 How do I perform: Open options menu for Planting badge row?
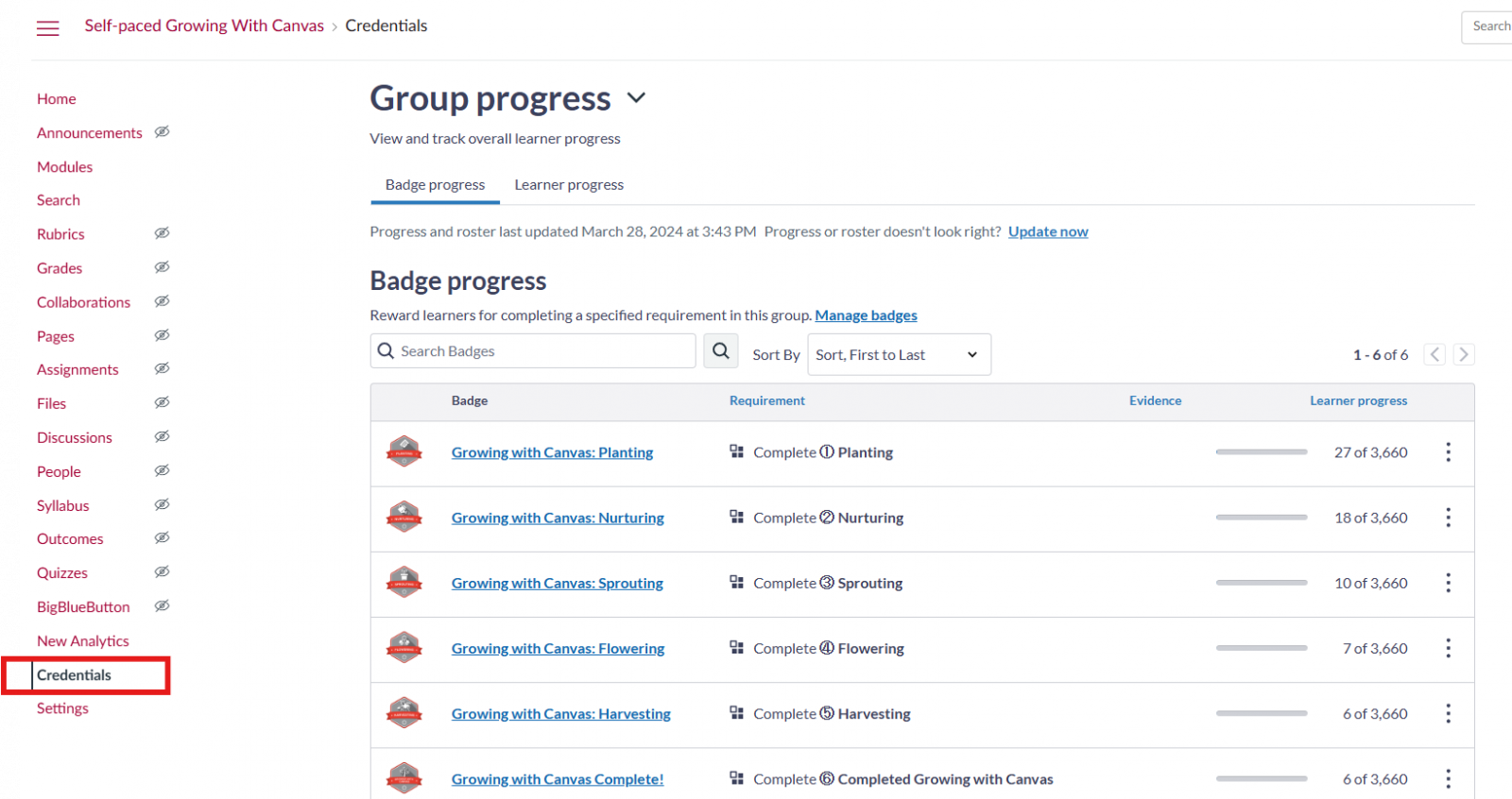click(1447, 452)
